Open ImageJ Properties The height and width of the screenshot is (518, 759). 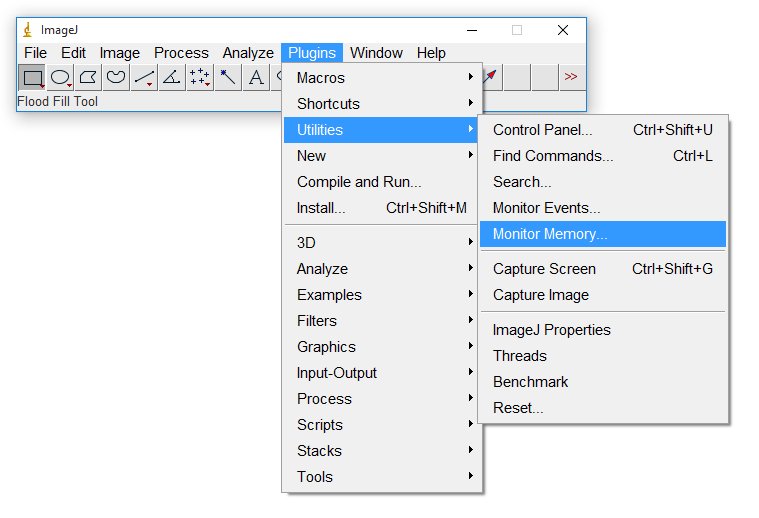click(x=603, y=330)
